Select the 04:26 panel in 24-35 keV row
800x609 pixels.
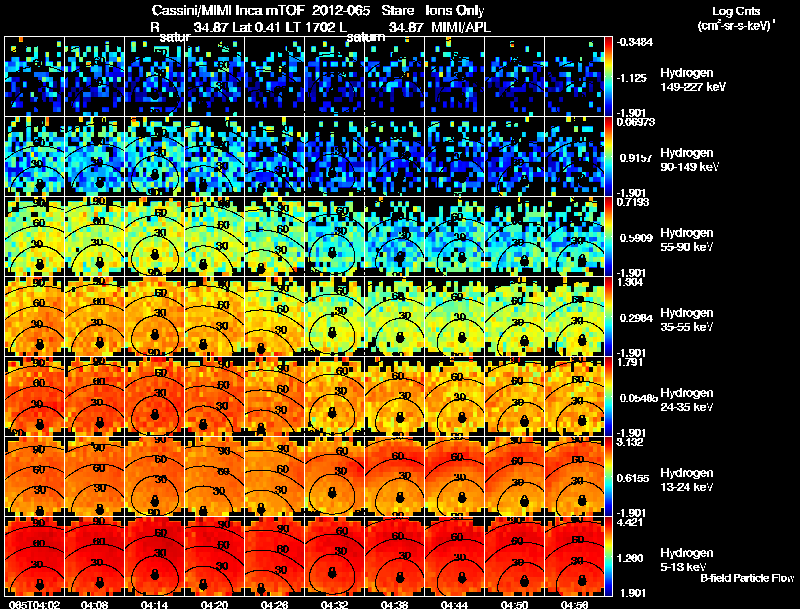274,396
